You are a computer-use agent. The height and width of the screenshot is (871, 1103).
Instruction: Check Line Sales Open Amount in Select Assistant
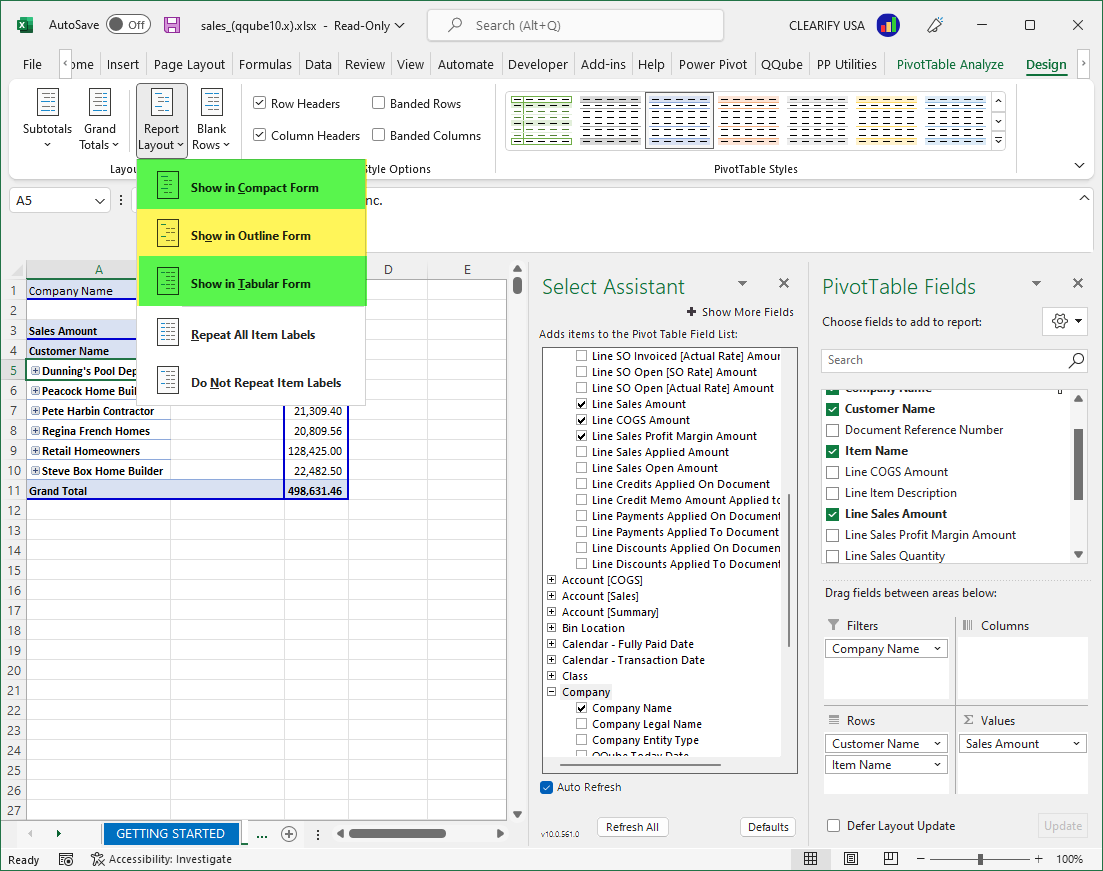[x=581, y=468]
